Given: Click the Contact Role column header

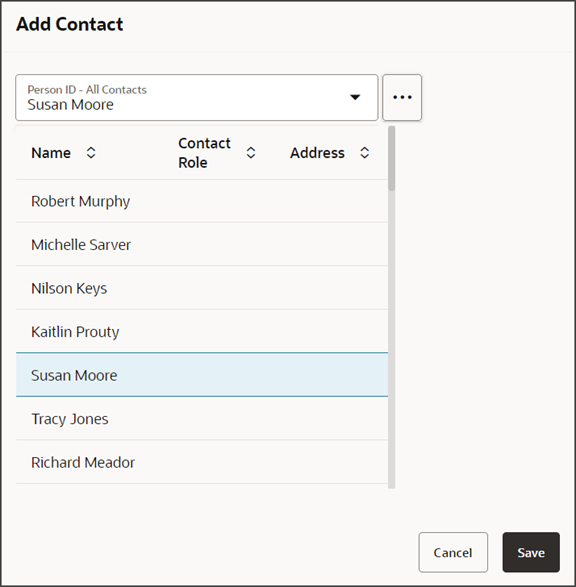Looking at the screenshot, I should point(204,153).
